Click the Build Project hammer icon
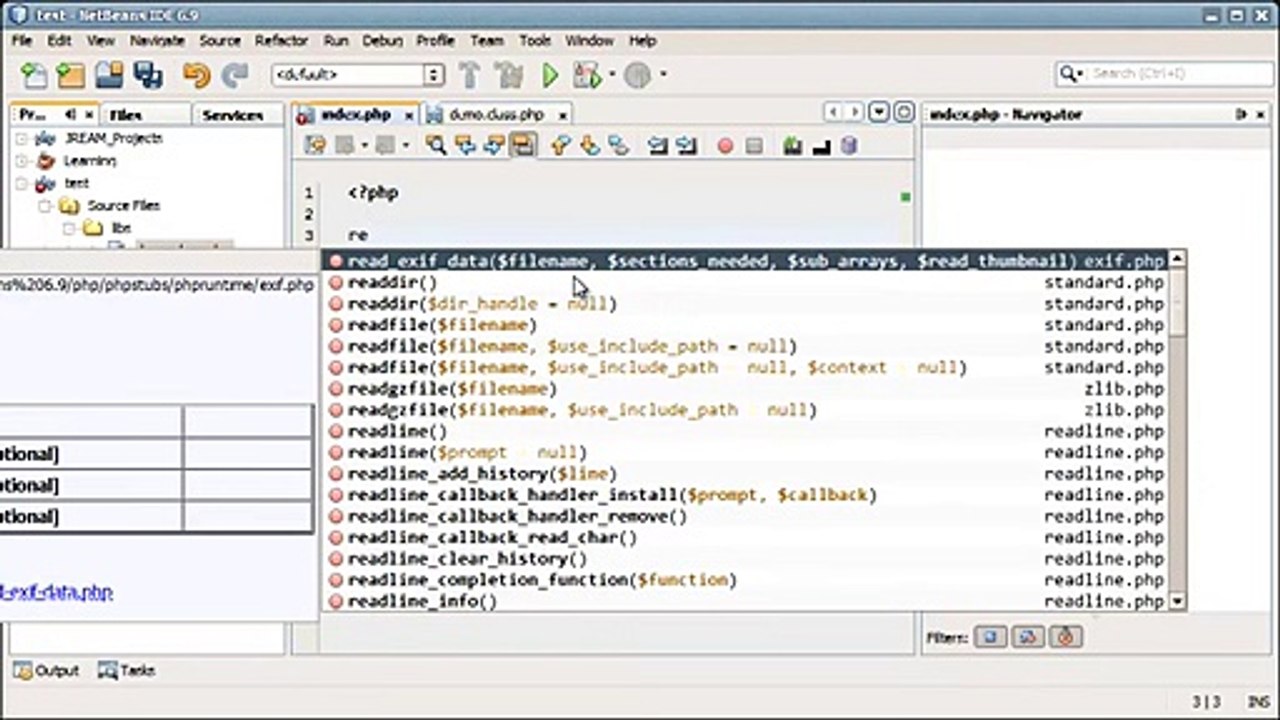Viewport: 1280px width, 720px height. coord(469,75)
